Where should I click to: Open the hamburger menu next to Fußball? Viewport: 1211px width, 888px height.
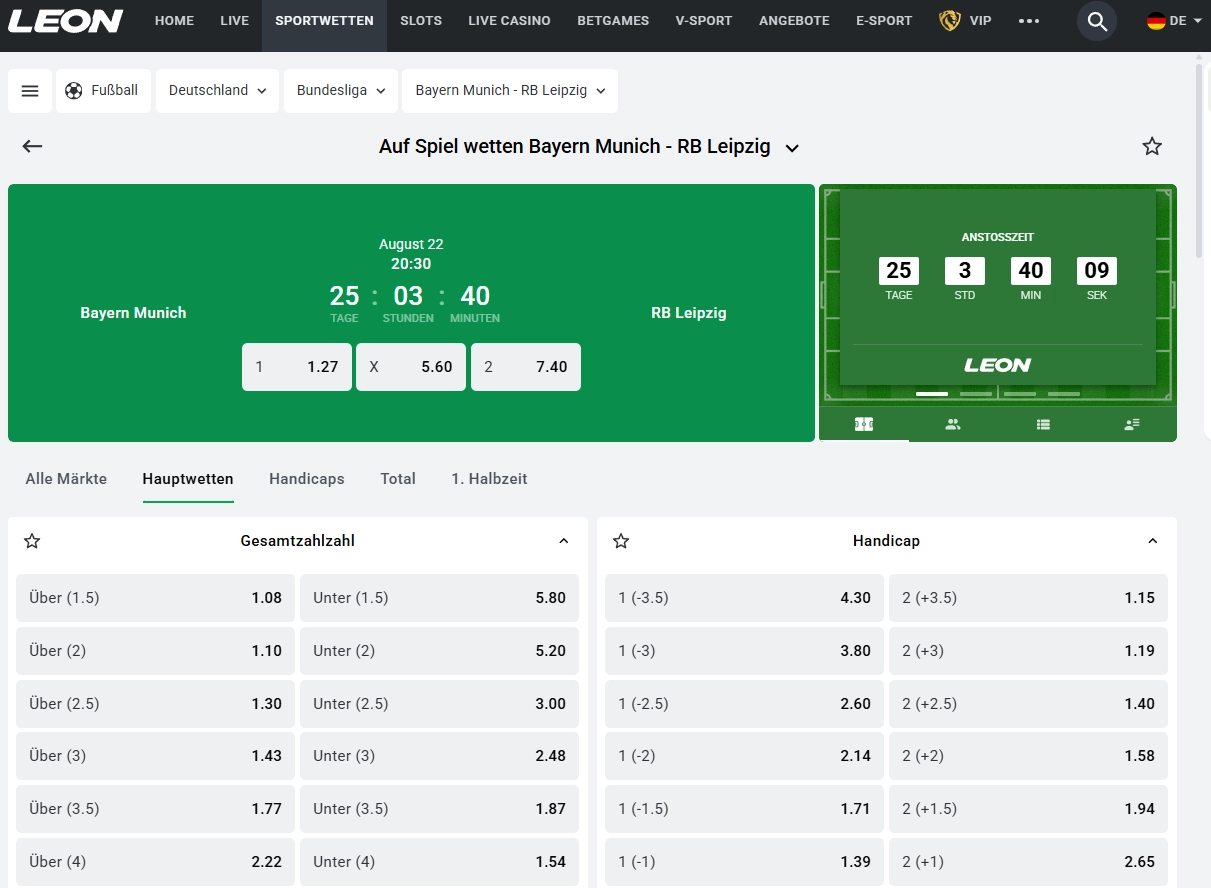click(30, 91)
